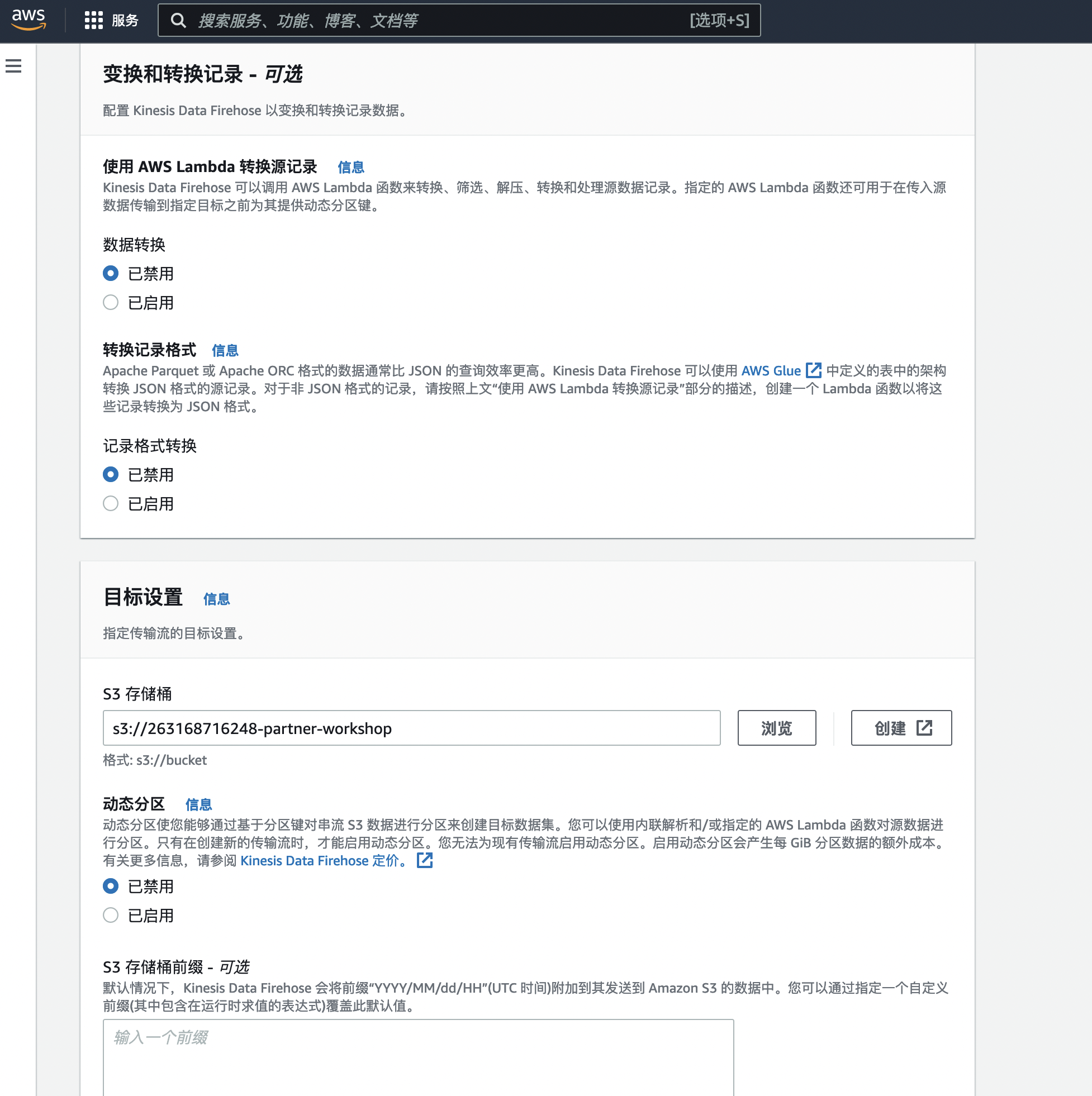This screenshot has width=1092, height=1096.
Task: Enable record format conversion option
Action: (x=111, y=504)
